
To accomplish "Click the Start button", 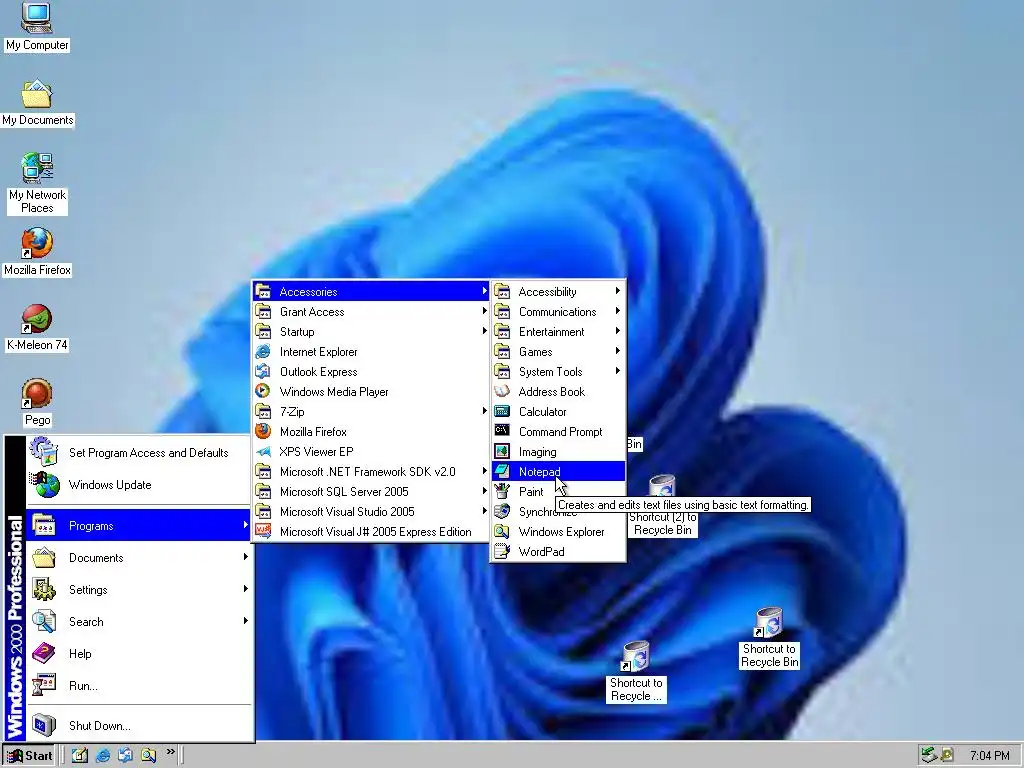I will tap(29, 756).
